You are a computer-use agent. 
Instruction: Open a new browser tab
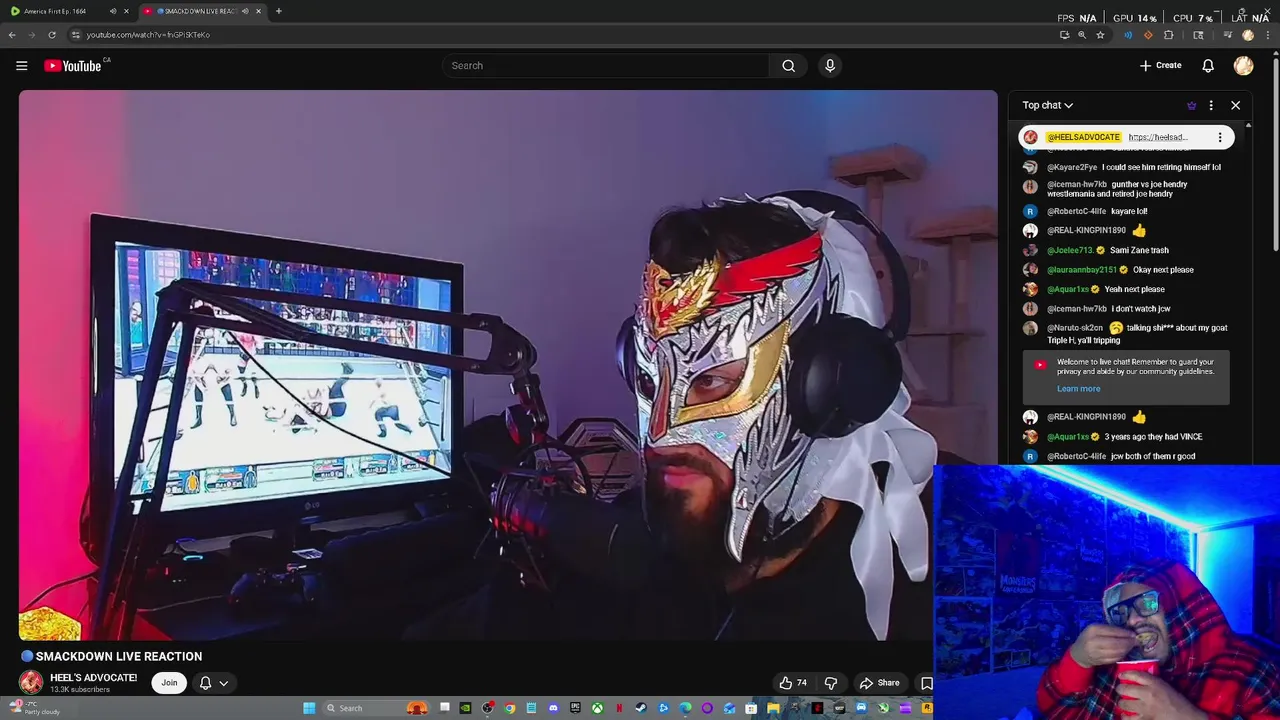pyautogui.click(x=278, y=11)
